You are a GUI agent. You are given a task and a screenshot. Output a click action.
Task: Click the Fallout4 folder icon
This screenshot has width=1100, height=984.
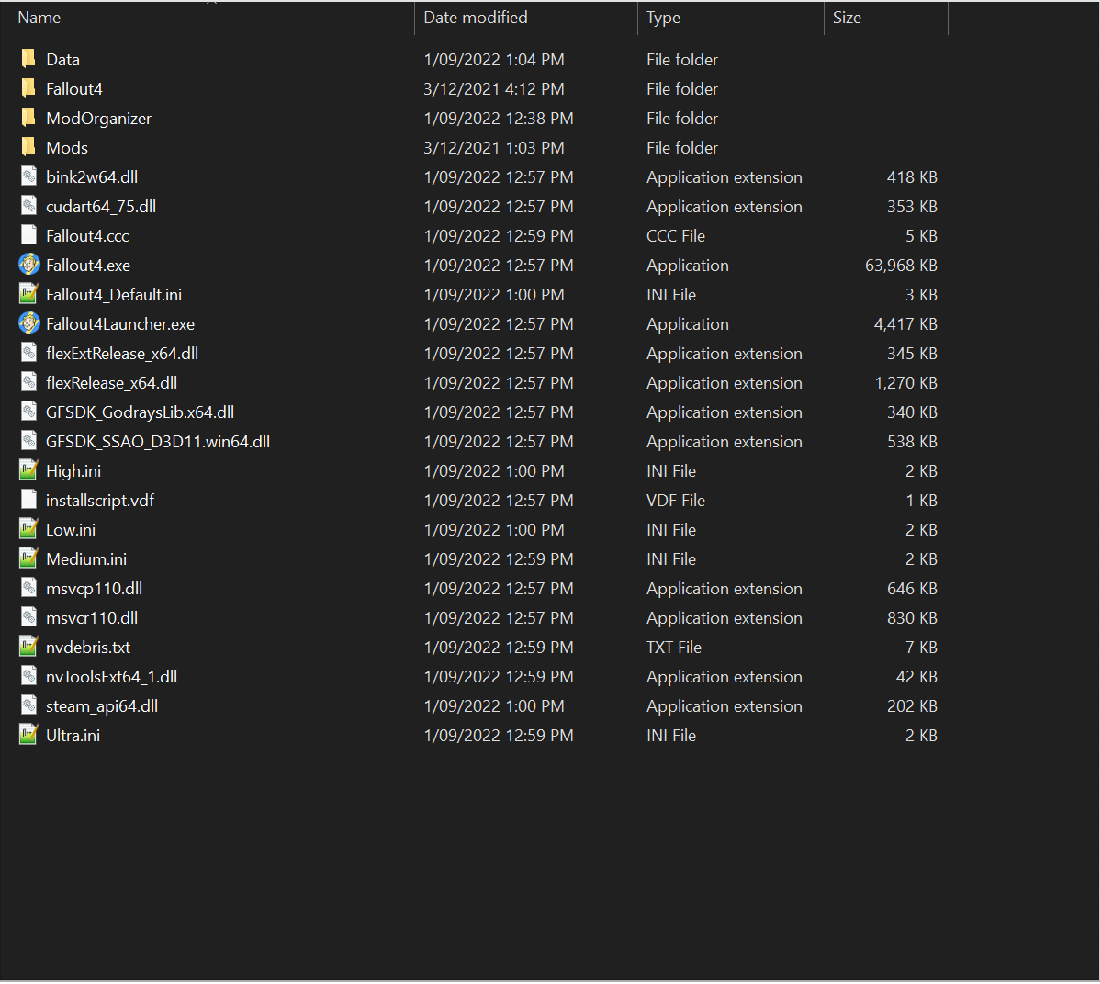click(28, 88)
